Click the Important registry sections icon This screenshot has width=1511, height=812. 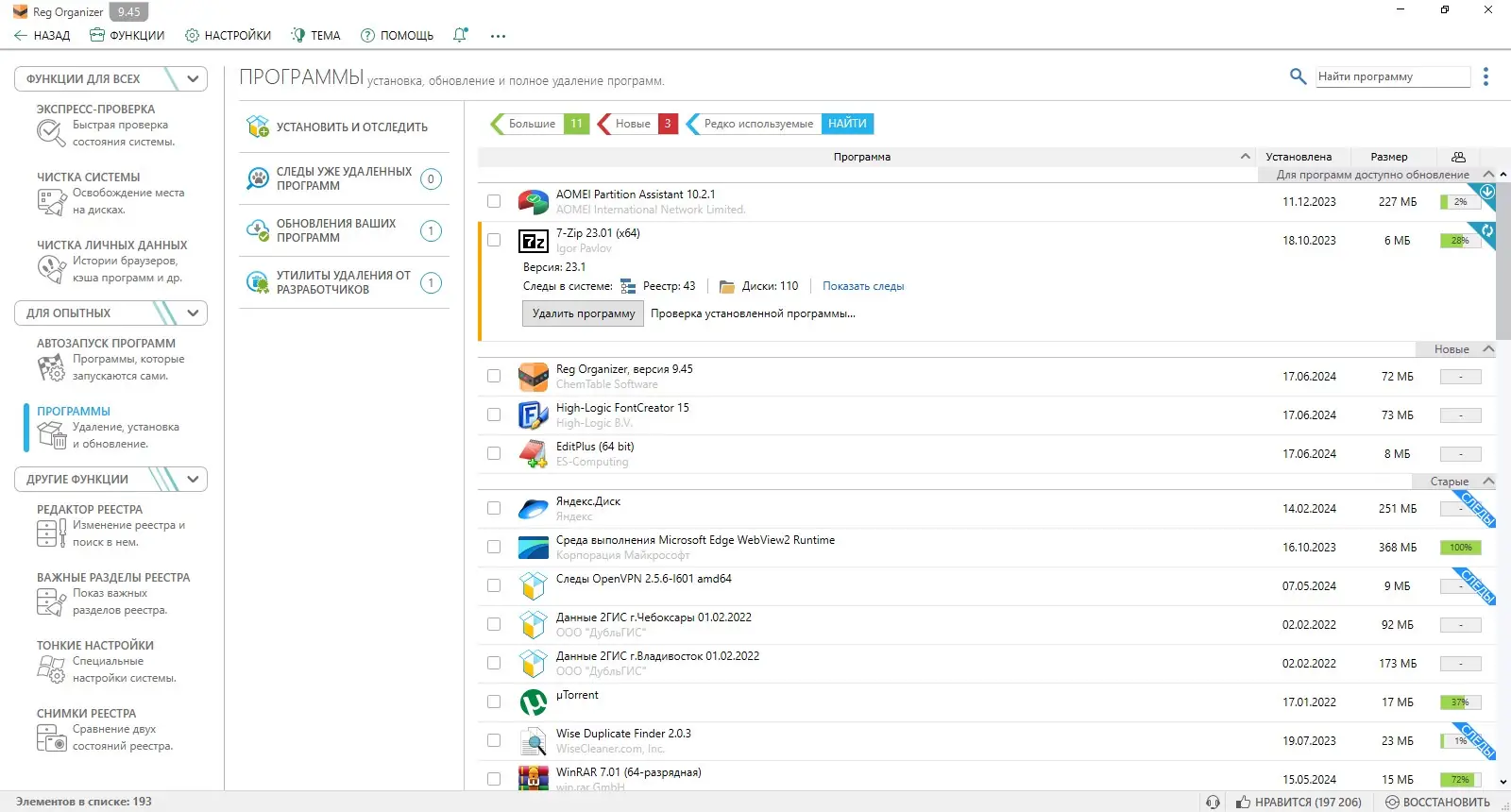pyautogui.click(x=51, y=601)
